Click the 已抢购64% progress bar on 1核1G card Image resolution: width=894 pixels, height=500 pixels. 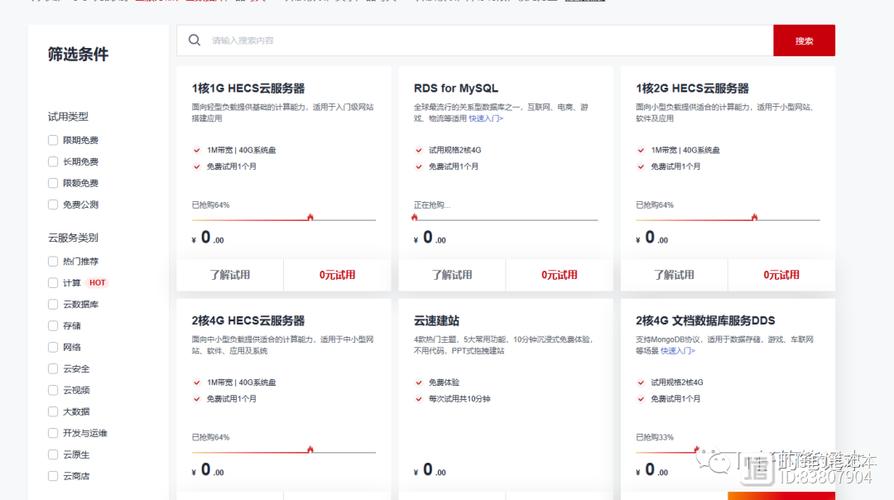pos(284,219)
